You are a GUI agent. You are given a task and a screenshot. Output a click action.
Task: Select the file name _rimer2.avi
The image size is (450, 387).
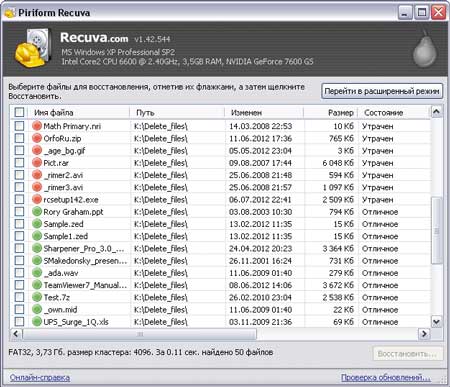pyautogui.click(x=63, y=175)
